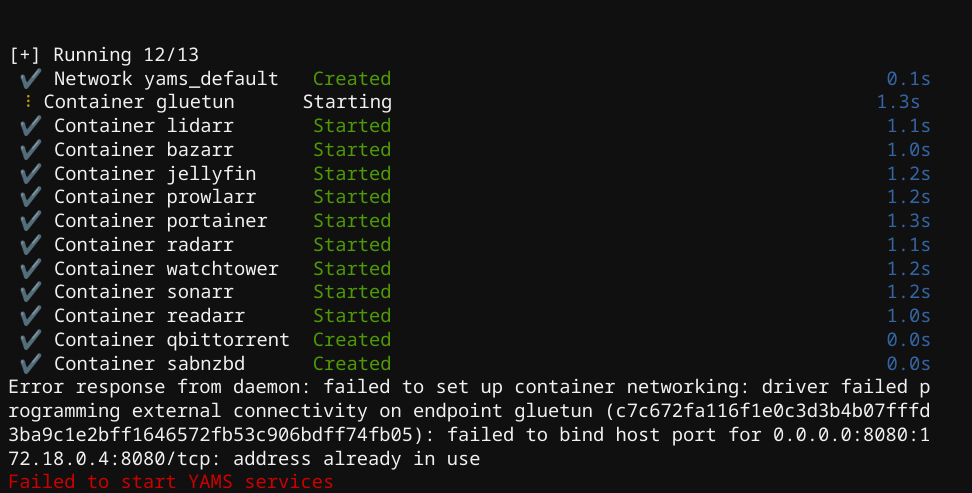
Task: Click the checkmark next to Container sabnzbd
Action: coord(29,364)
